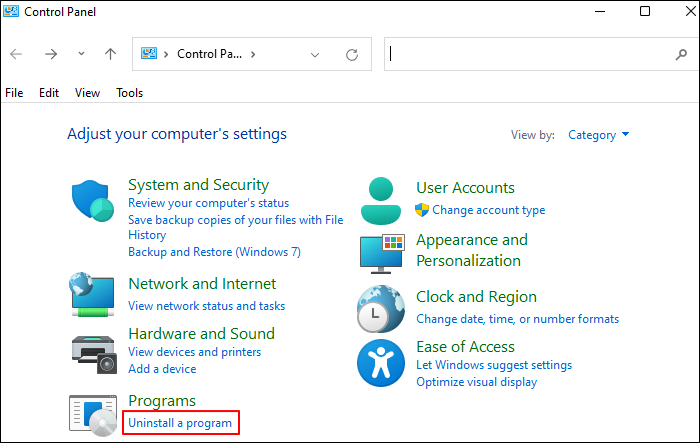This screenshot has height=443, width=700.
Task: Click Optimize visual display link
Action: coord(476,382)
